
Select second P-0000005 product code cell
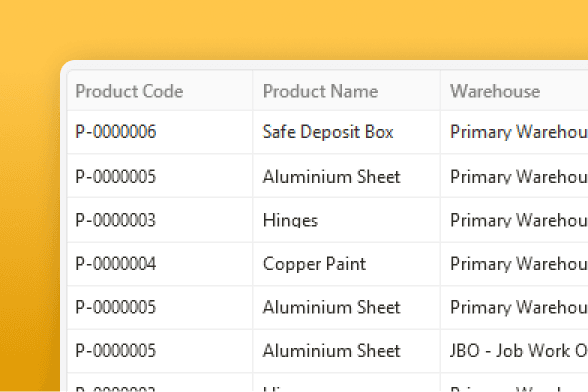pyautogui.click(x=160, y=307)
